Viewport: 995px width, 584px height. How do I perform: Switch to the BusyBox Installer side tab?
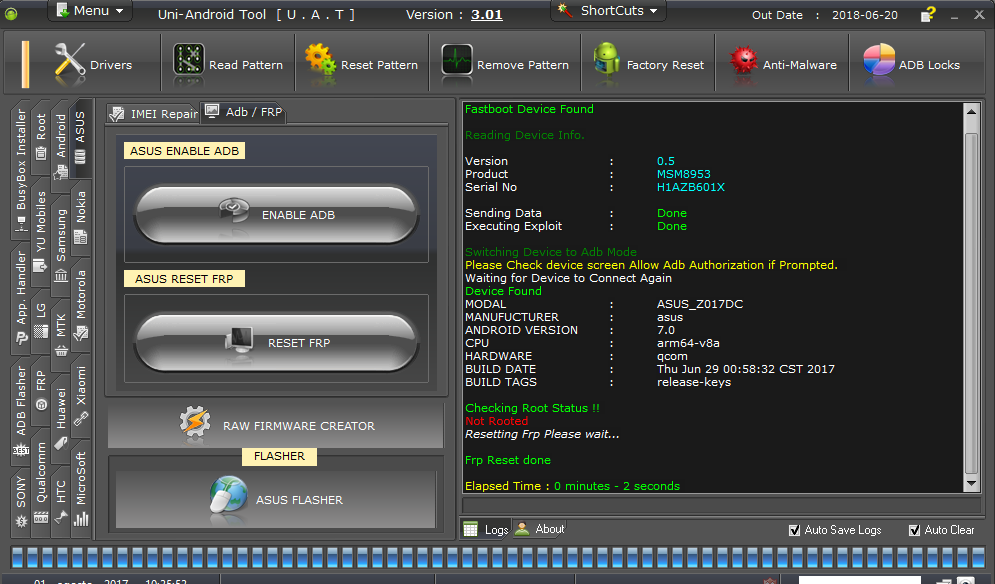pos(21,170)
